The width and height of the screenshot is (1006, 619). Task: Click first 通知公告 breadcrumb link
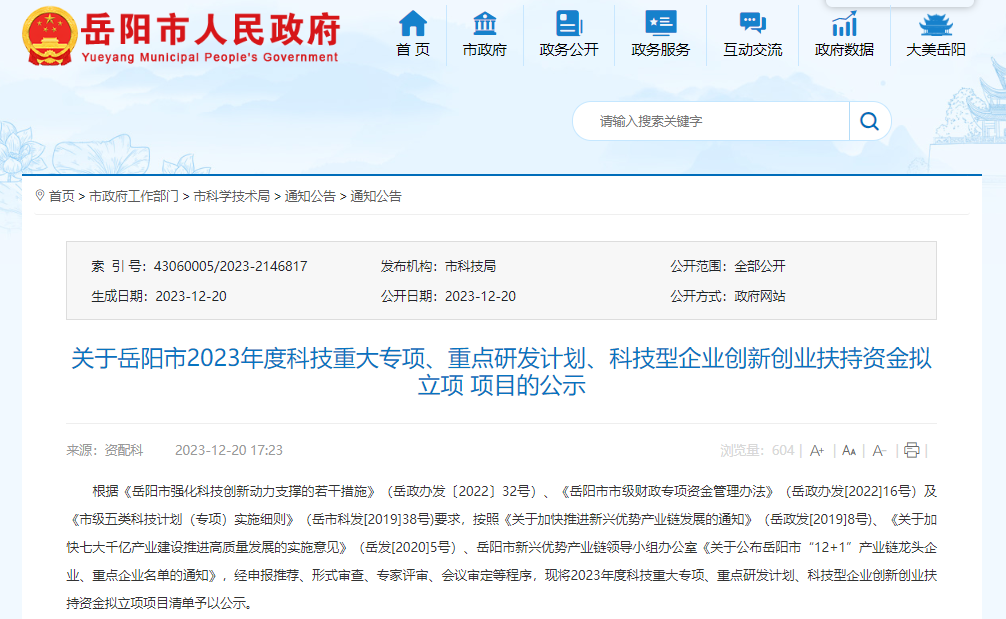click(x=310, y=196)
